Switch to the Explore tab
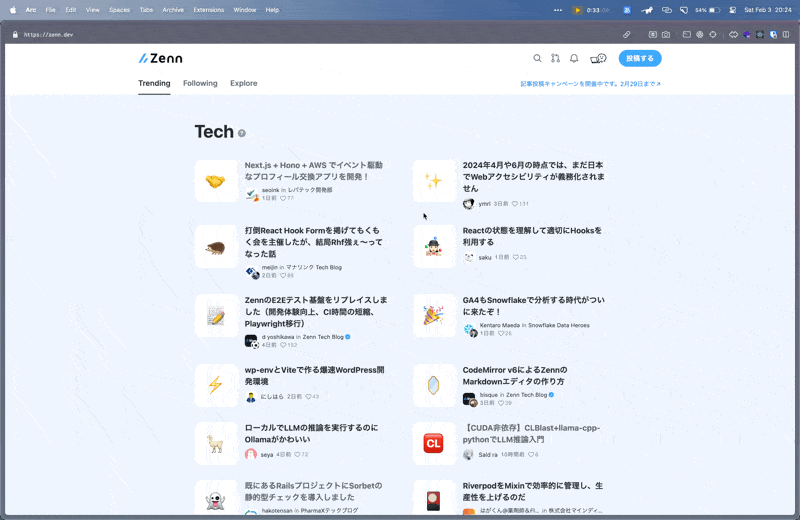This screenshot has height=520, width=800. click(x=243, y=83)
